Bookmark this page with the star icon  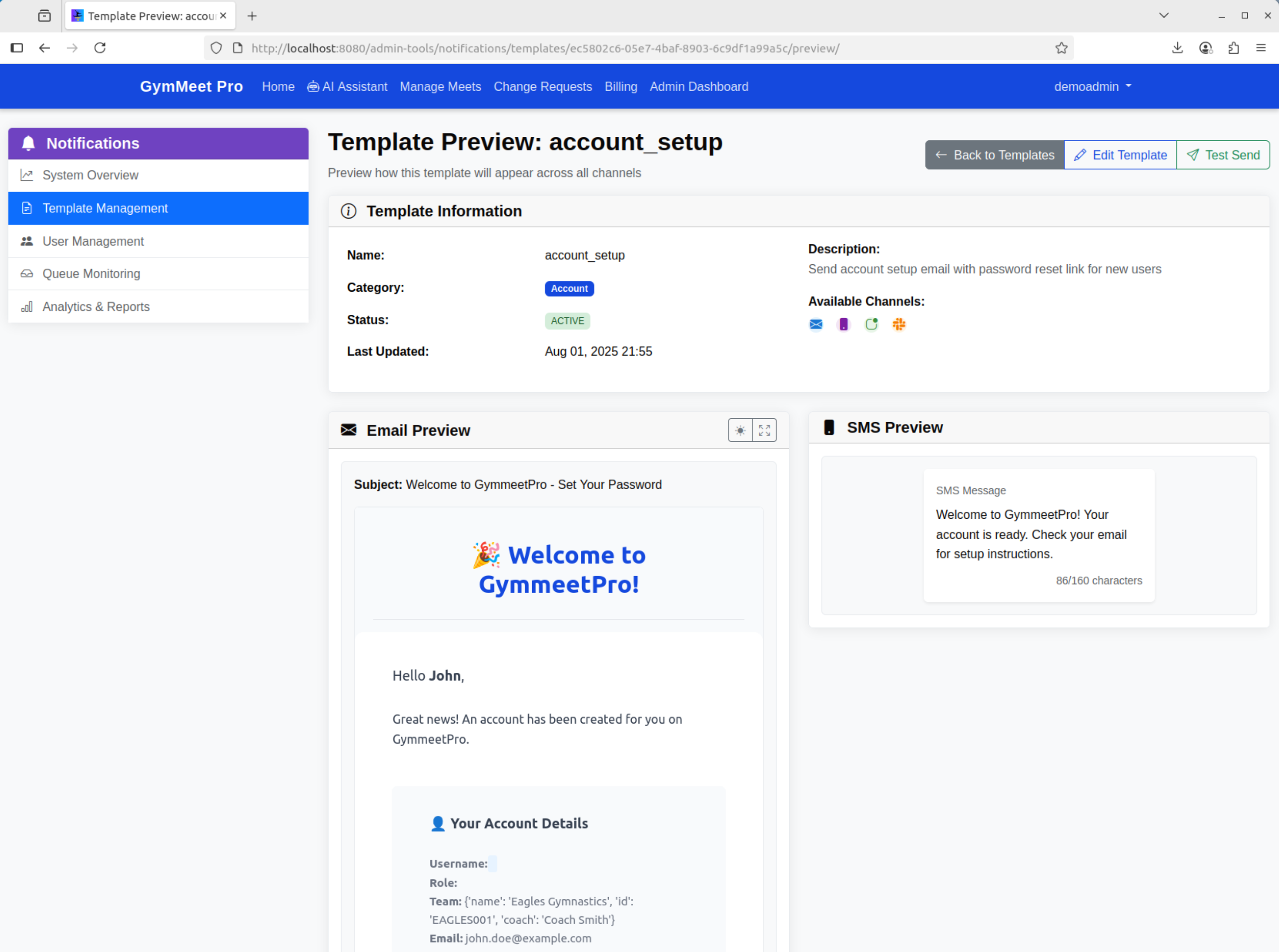(x=1061, y=48)
